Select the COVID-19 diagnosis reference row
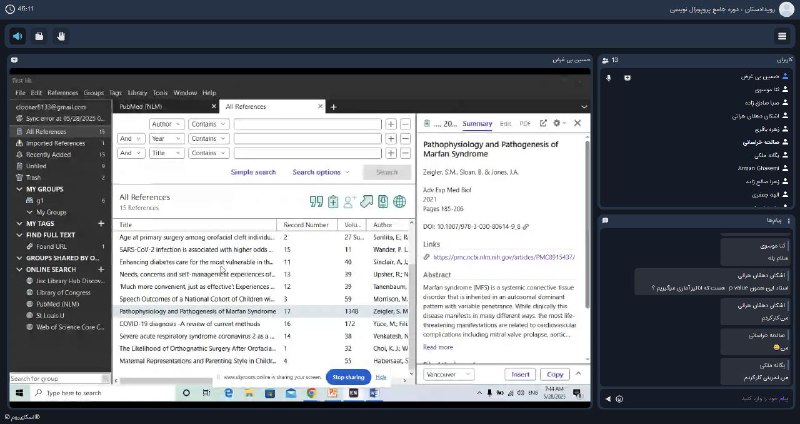The height and width of the screenshot is (424, 800). tap(263, 324)
